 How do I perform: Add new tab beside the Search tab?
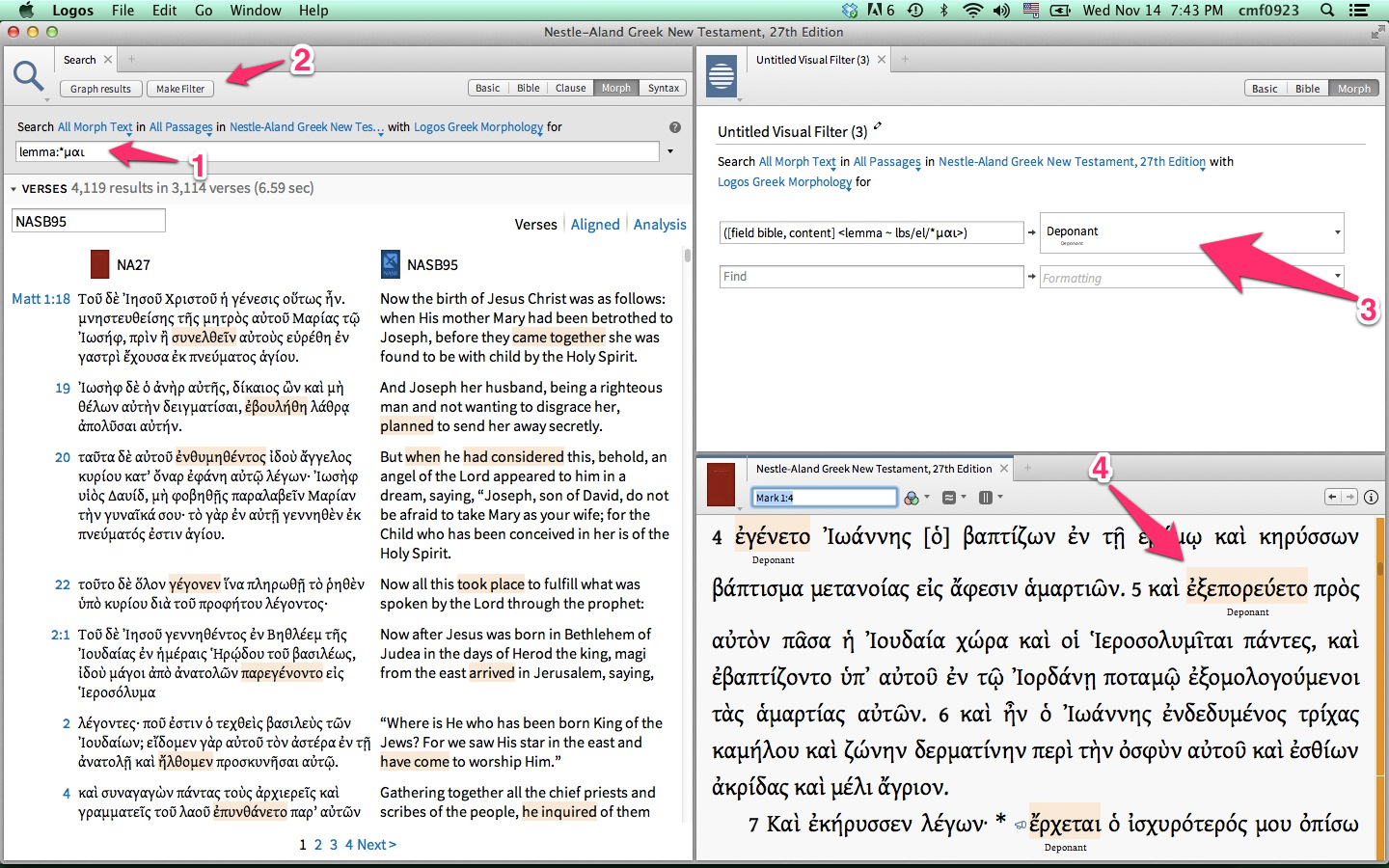pos(132,60)
